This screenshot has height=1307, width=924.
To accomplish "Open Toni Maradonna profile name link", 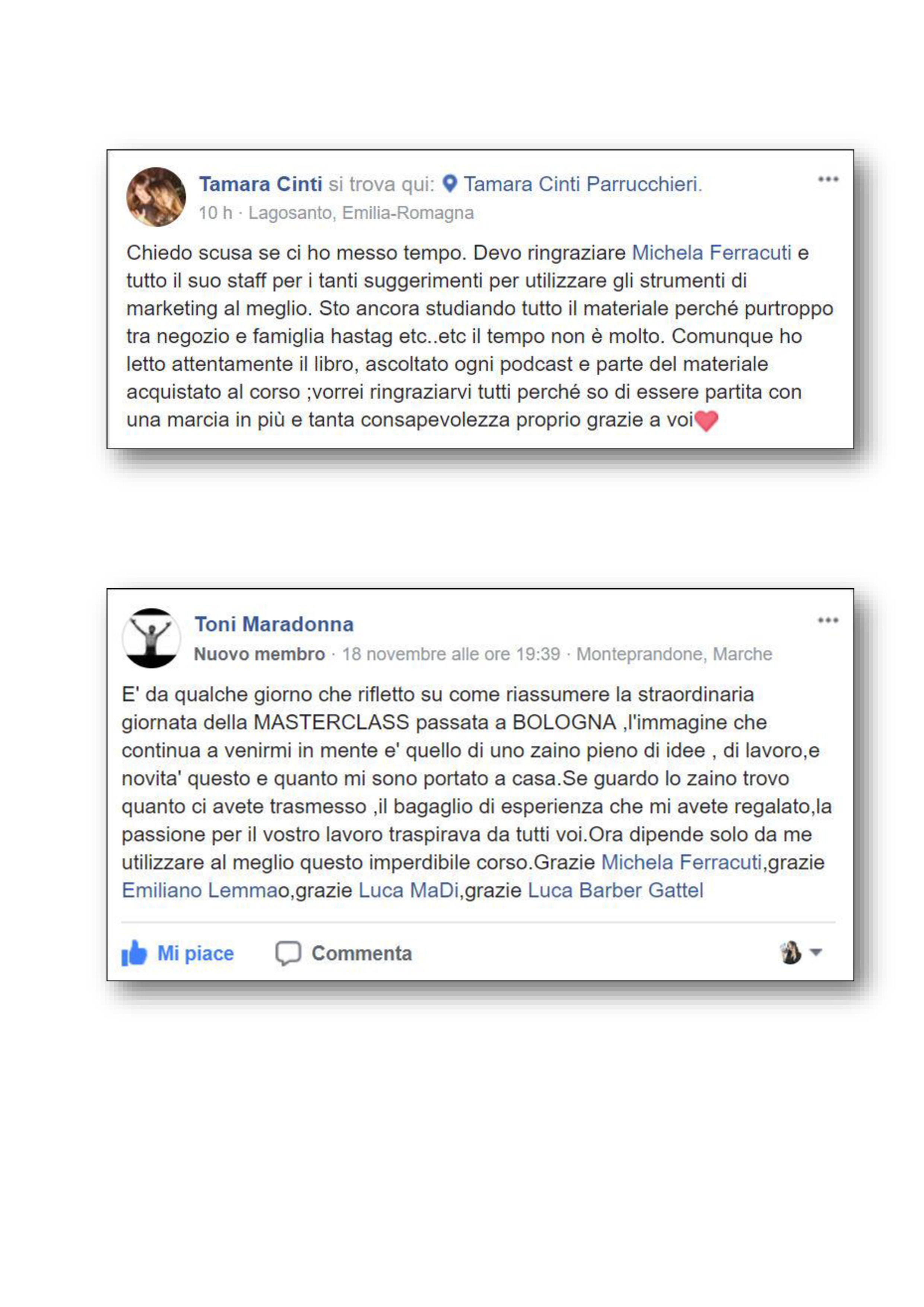I will [x=274, y=624].
